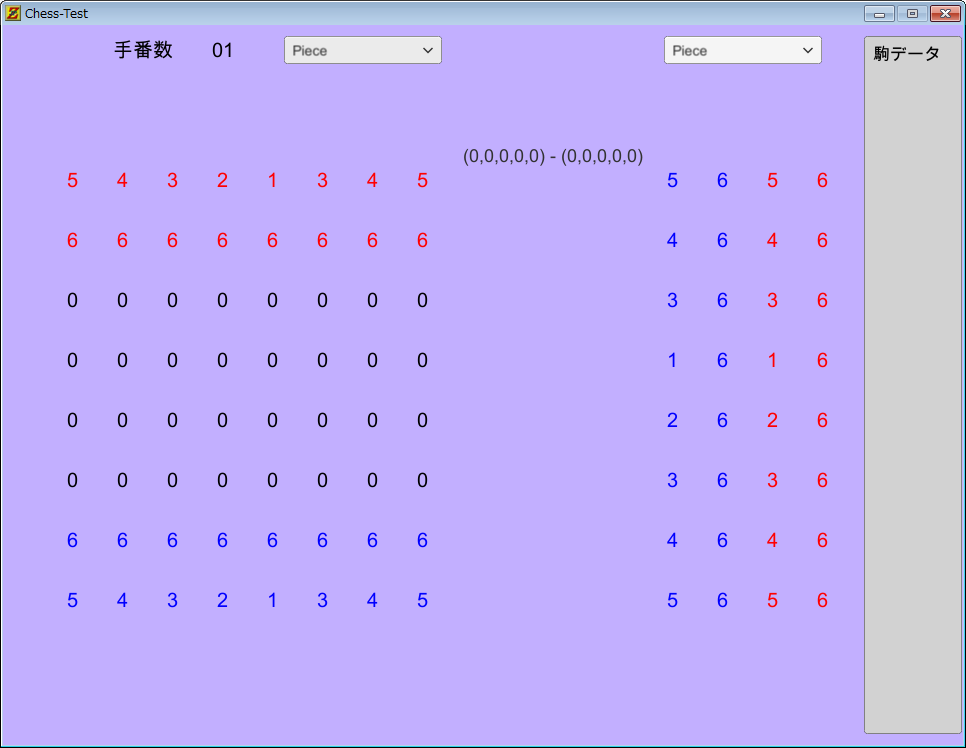Image resolution: width=966 pixels, height=748 pixels.
Task: Select red 1 in the left board's top row
Action: [x=272, y=181]
